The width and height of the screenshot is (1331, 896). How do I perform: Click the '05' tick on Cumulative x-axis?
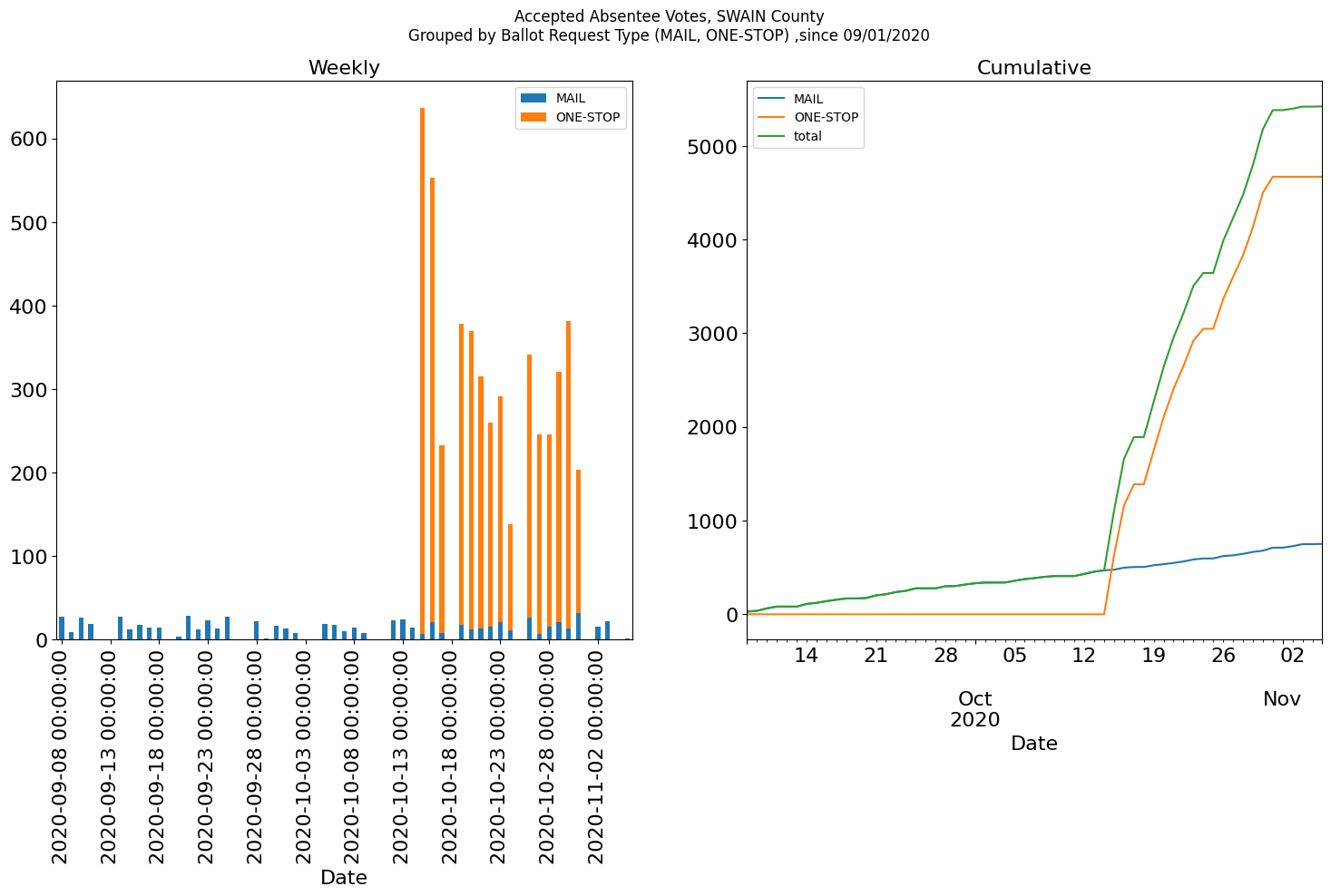1015,655
